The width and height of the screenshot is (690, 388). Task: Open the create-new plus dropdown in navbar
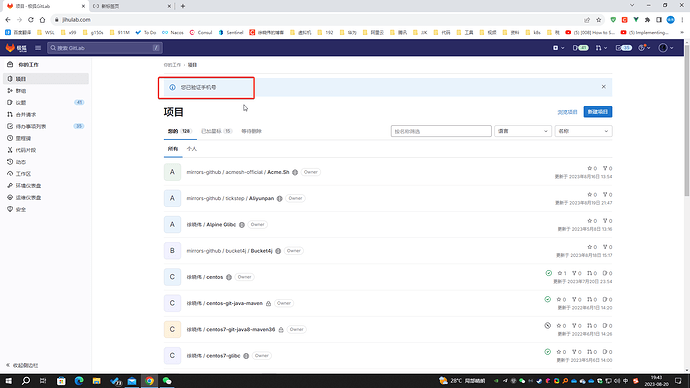[558, 48]
